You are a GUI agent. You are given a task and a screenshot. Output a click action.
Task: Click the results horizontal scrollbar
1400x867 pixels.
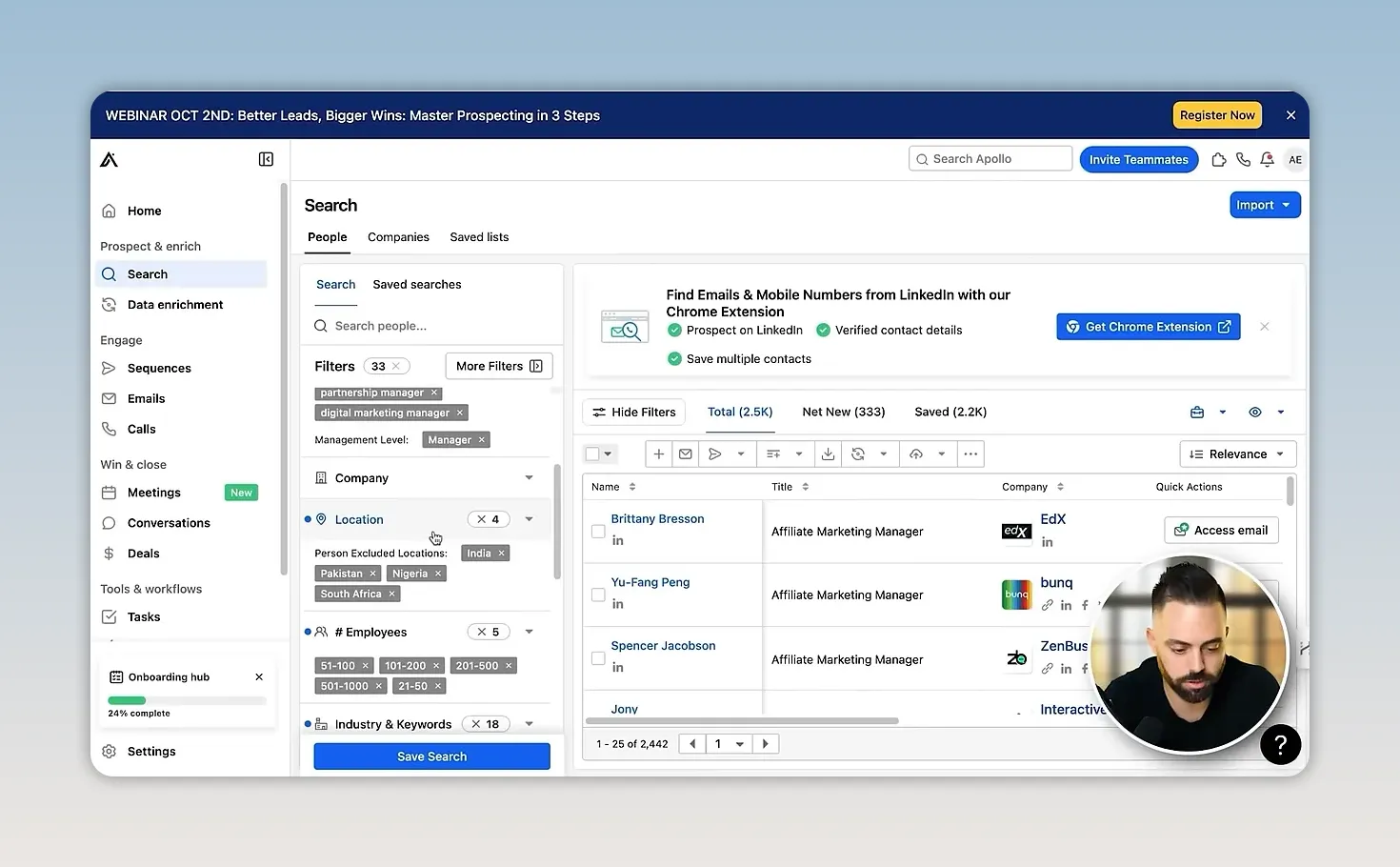tap(743, 721)
